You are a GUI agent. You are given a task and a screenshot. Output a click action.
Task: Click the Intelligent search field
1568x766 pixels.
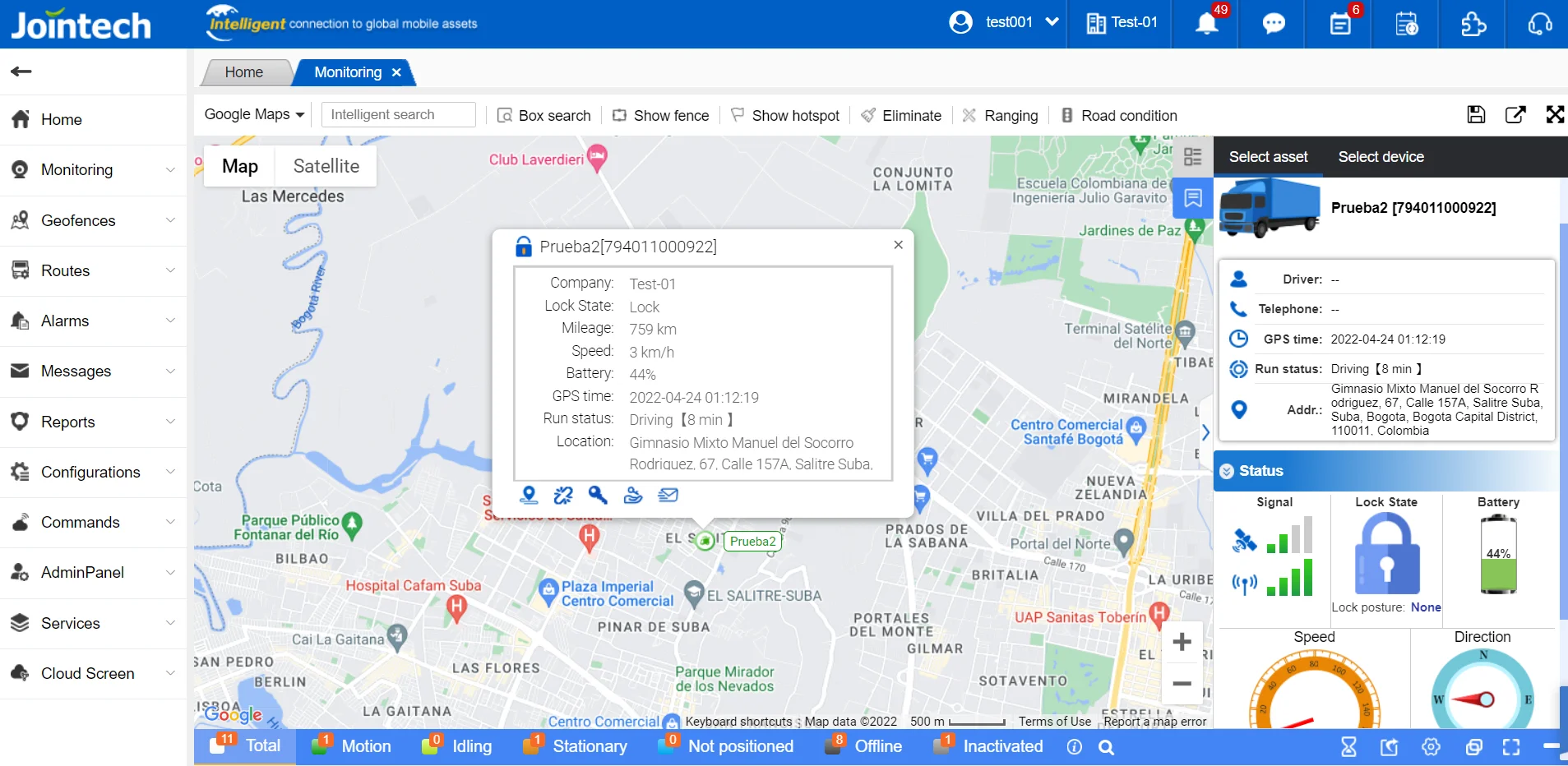coord(399,114)
